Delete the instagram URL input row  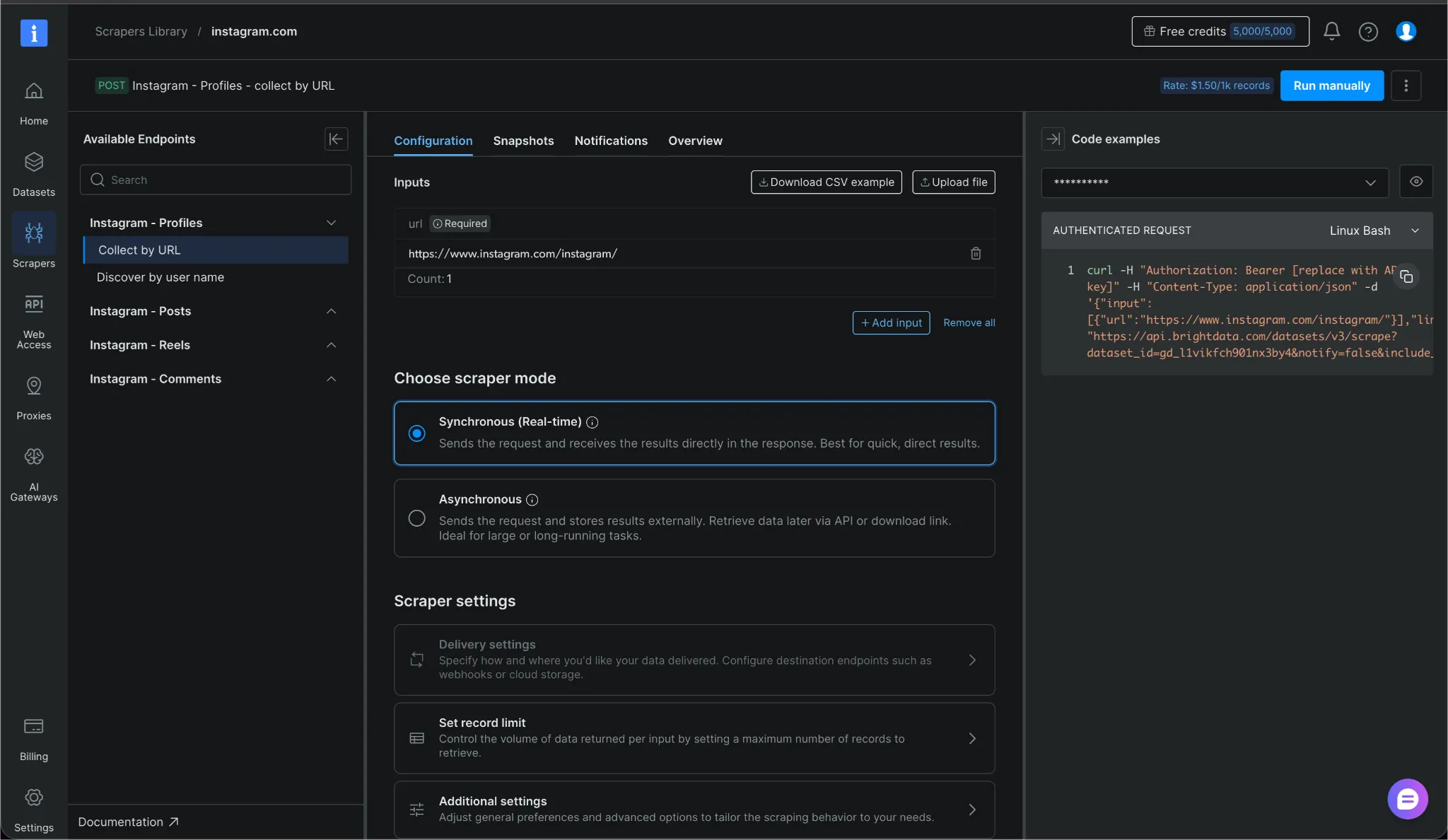tap(976, 253)
